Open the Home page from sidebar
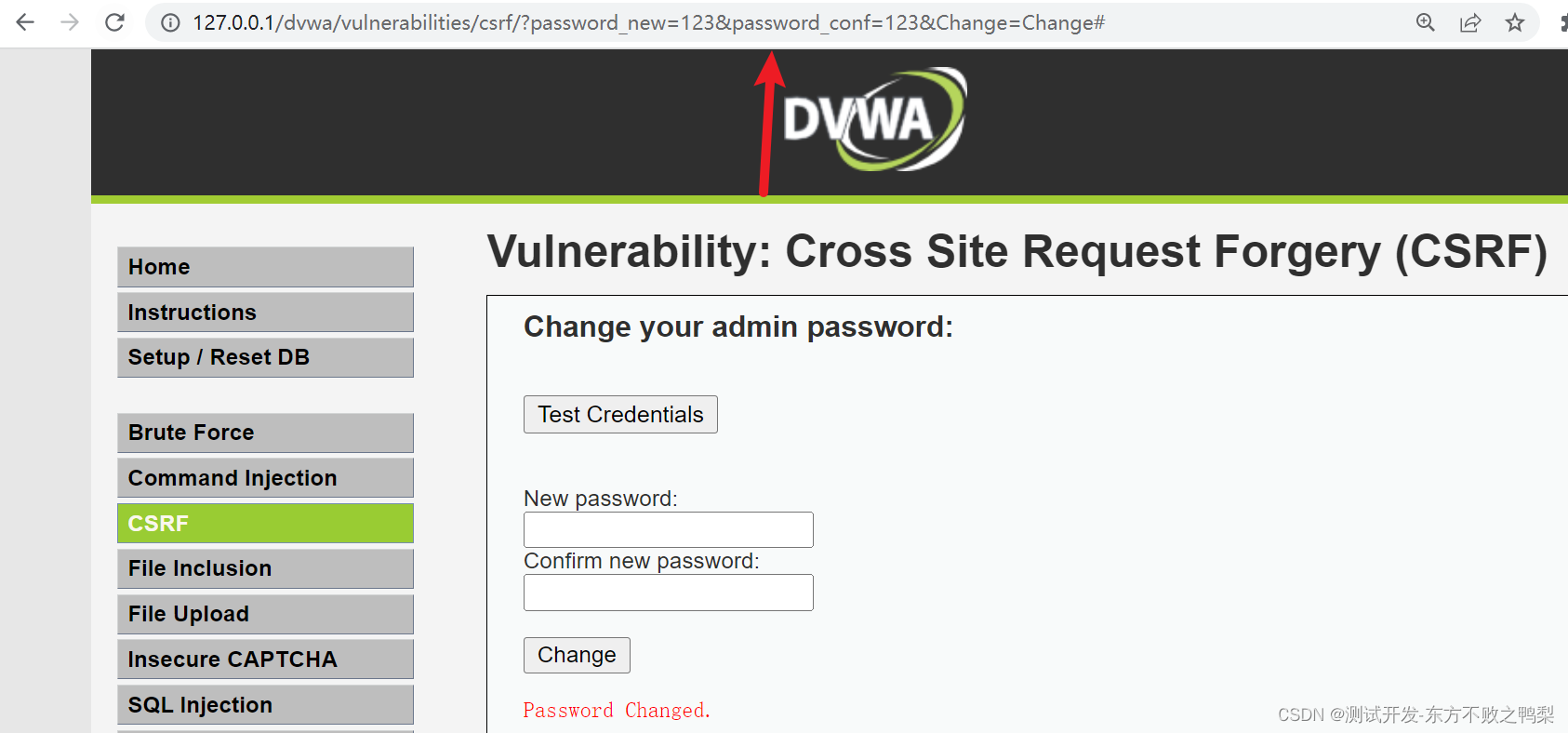This screenshot has height=733, width=1568. [265, 267]
